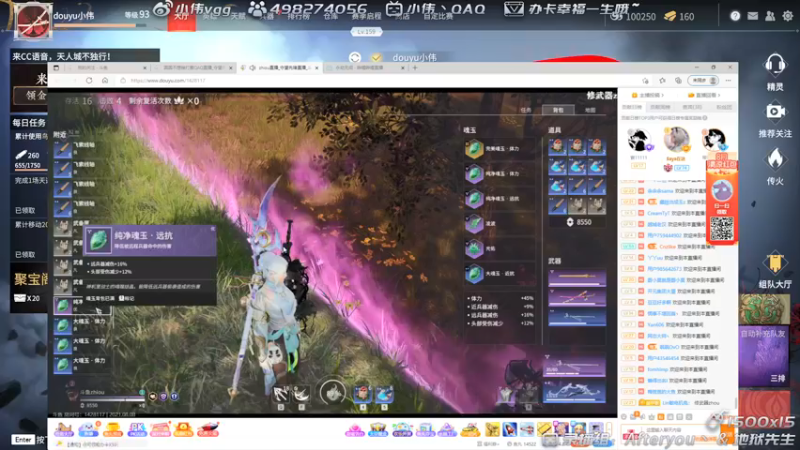
Task: Expand the 主播投稿 link
Action: [x=648, y=95]
